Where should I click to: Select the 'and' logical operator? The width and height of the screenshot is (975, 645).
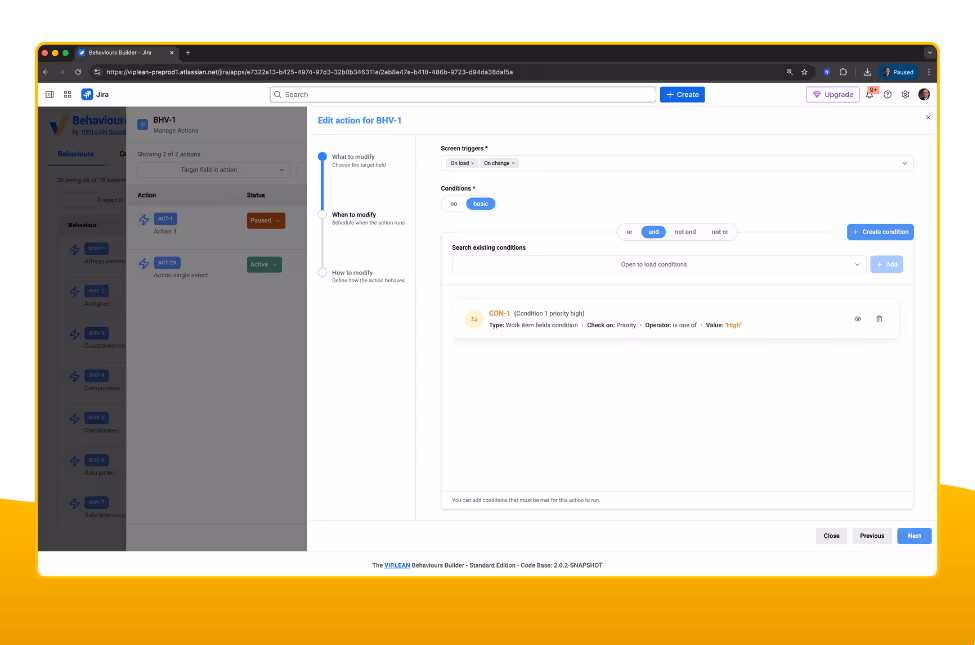[654, 232]
